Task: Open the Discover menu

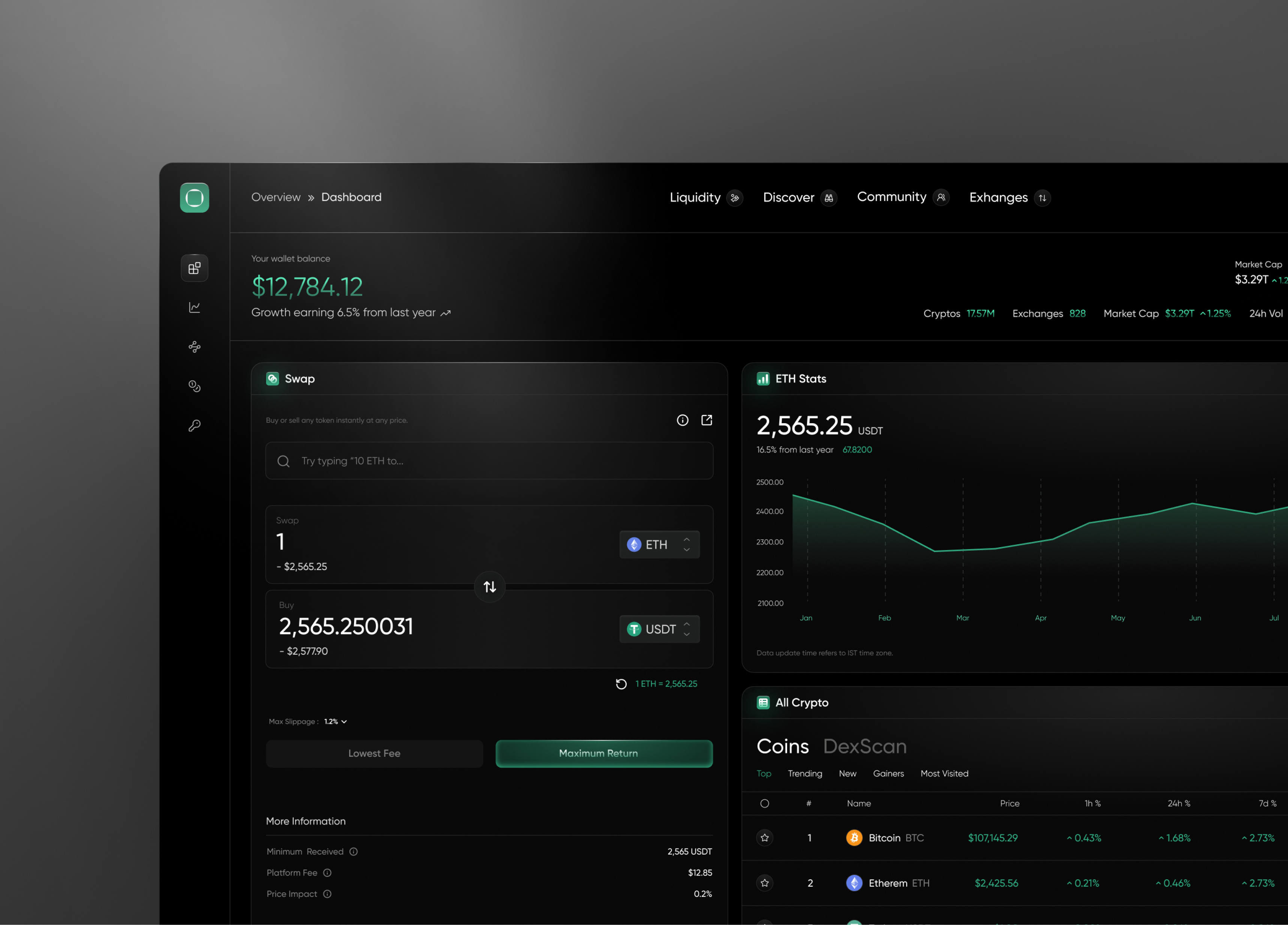Action: pos(789,198)
